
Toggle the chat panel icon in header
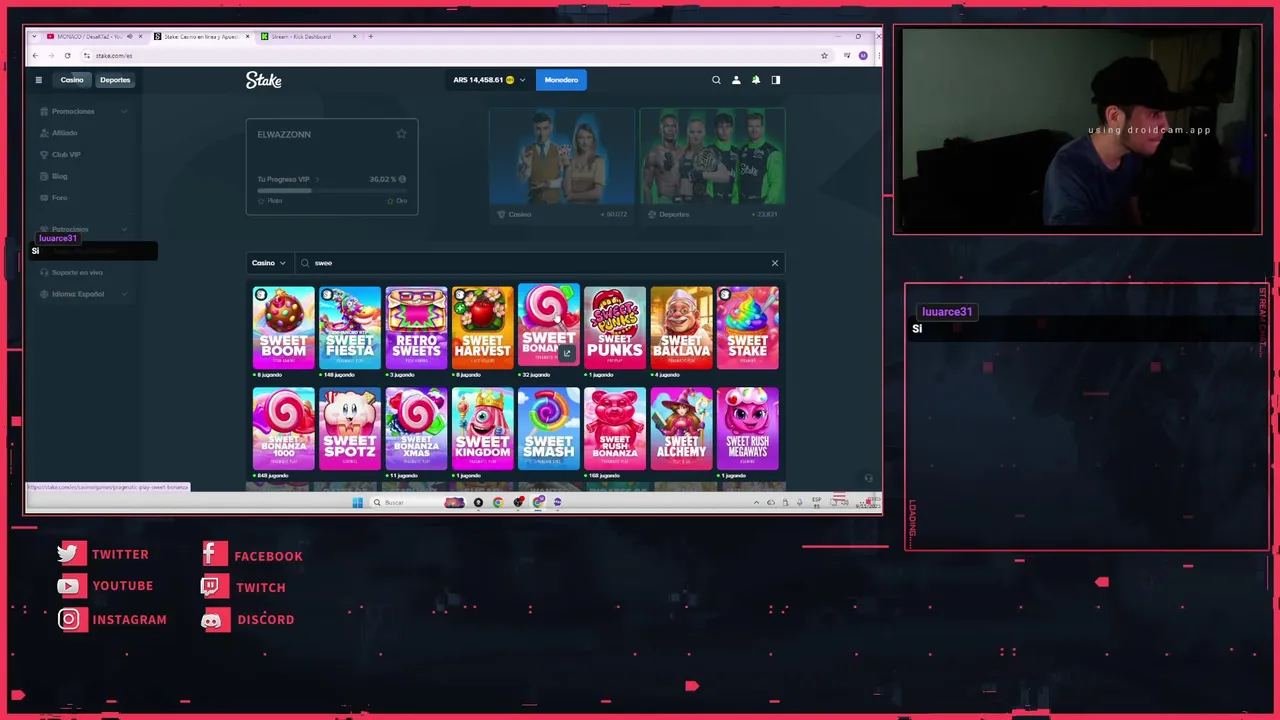coord(775,80)
